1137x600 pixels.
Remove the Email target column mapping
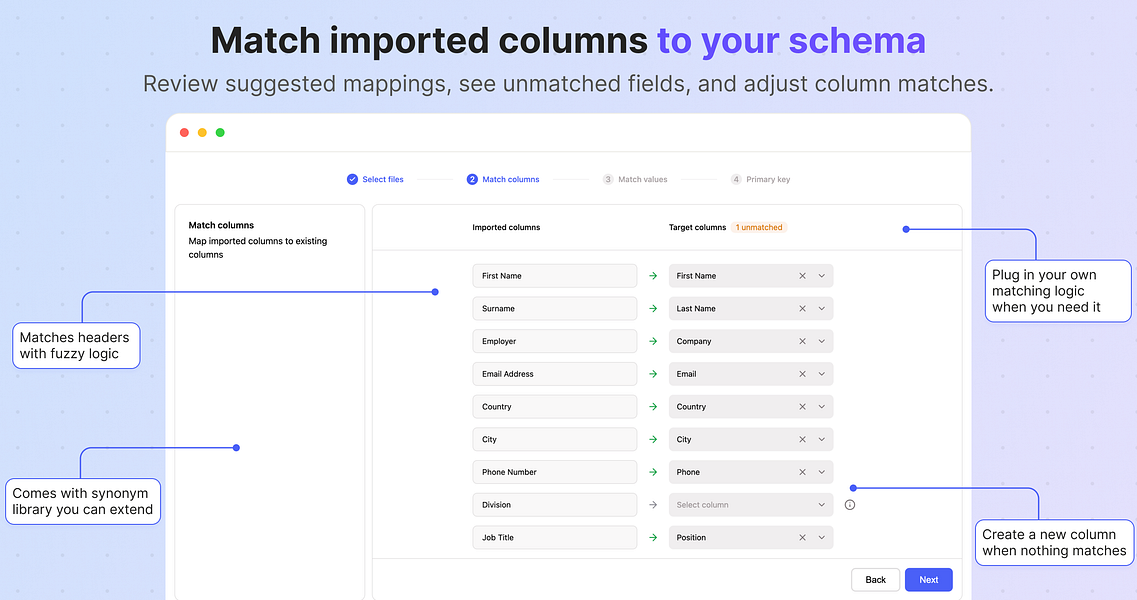tap(802, 374)
